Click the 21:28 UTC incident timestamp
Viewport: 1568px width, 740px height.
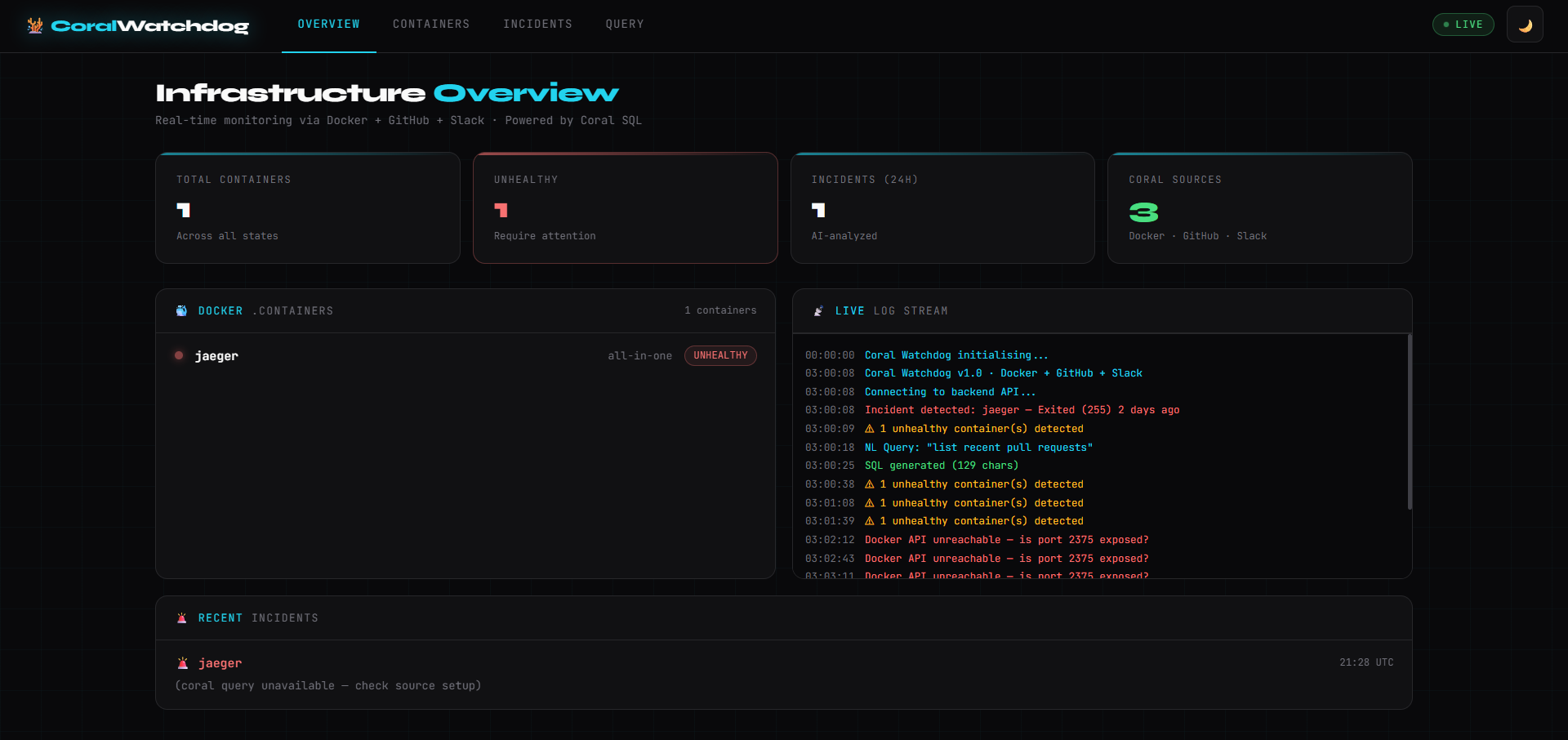[1366, 662]
